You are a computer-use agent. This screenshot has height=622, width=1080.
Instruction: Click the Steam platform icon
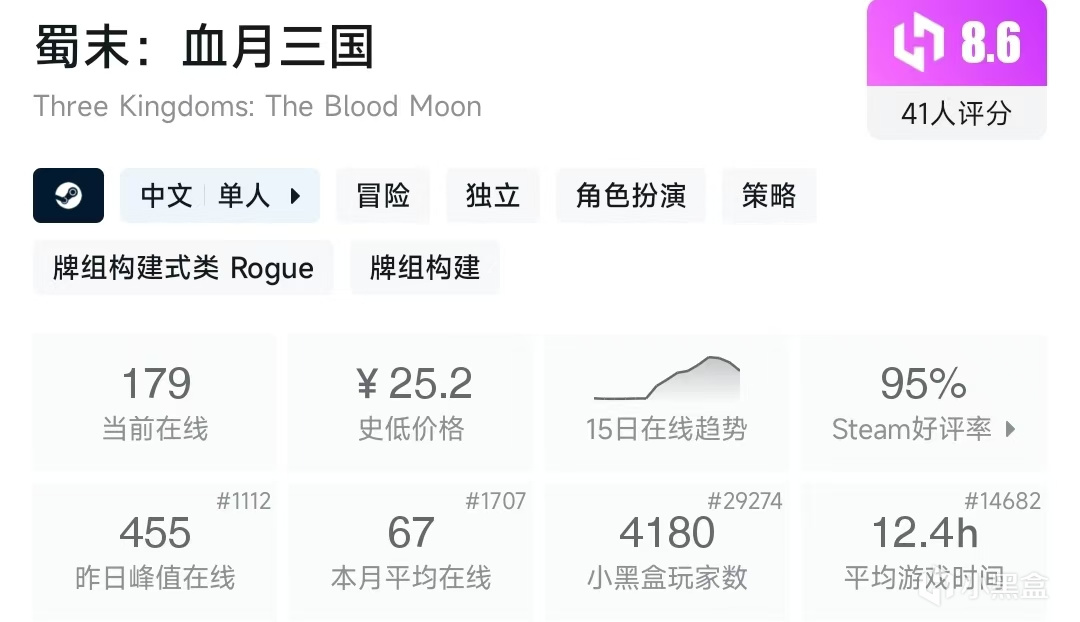[68, 195]
